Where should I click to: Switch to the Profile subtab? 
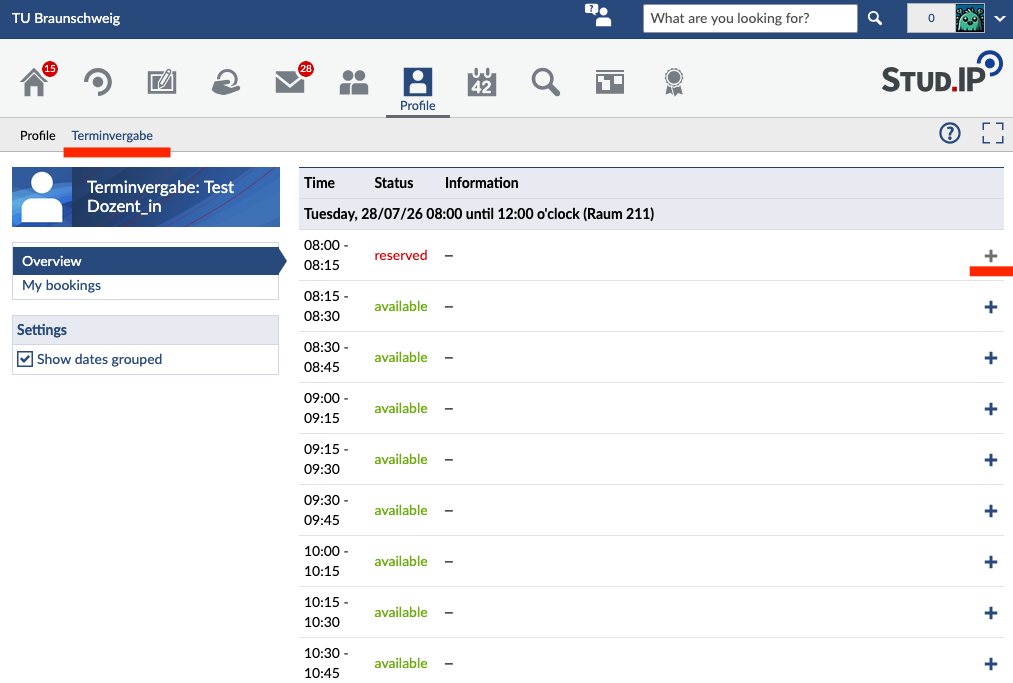37,136
